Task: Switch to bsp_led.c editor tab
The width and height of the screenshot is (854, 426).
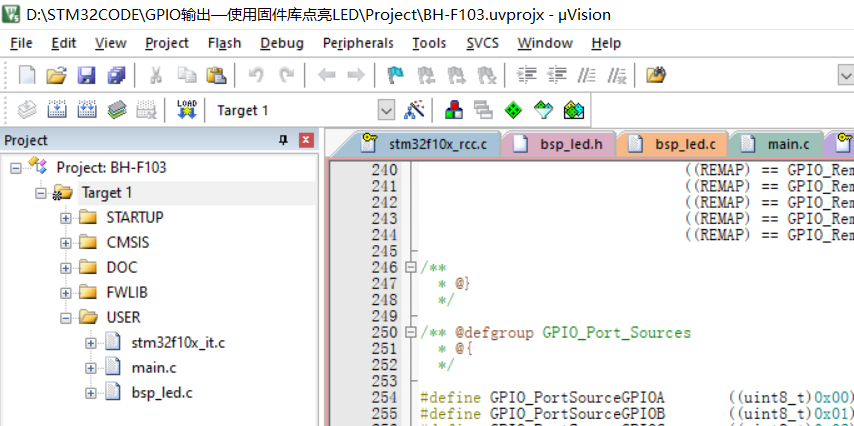Action: click(673, 144)
